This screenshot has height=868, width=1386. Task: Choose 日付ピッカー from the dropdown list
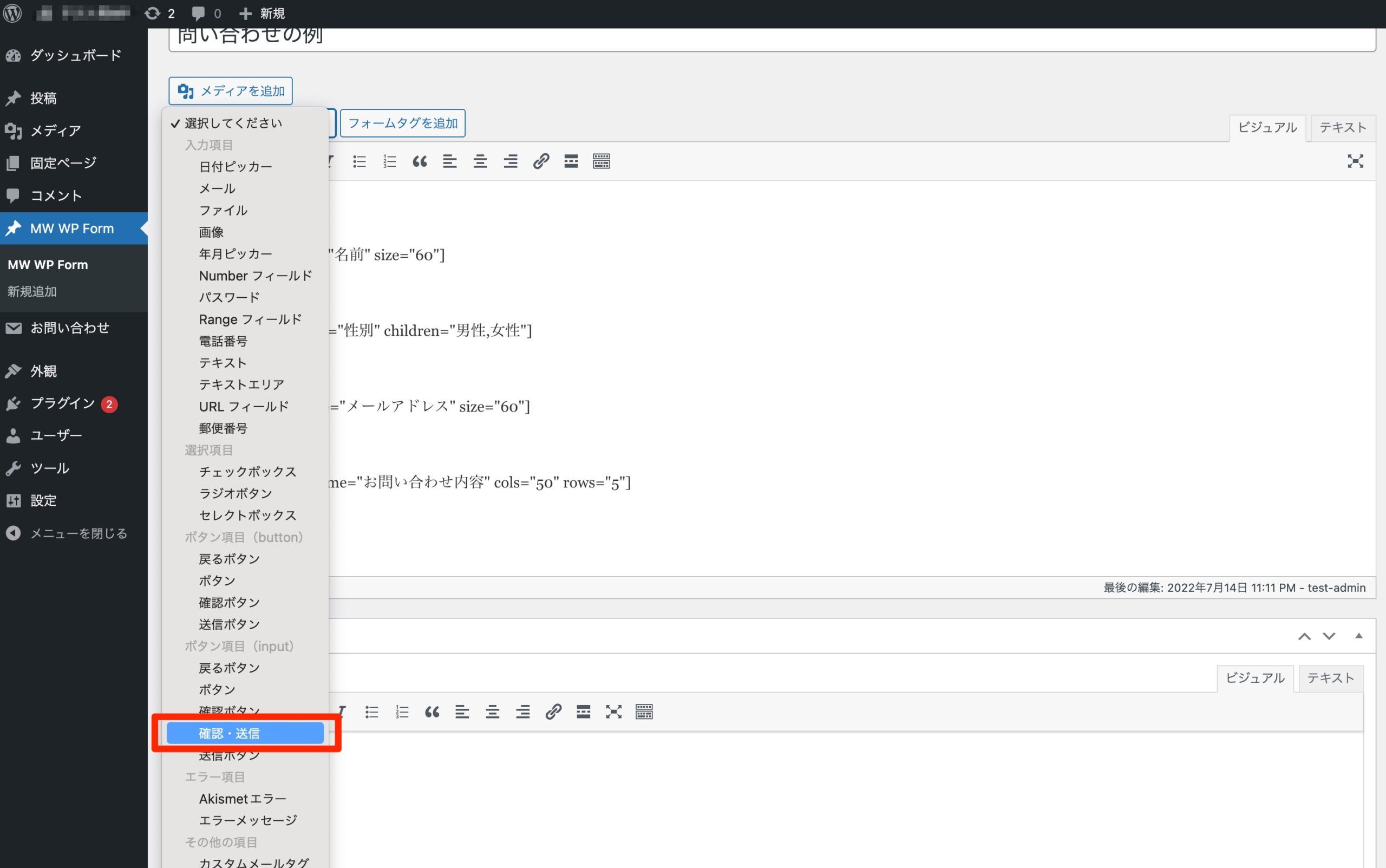236,166
